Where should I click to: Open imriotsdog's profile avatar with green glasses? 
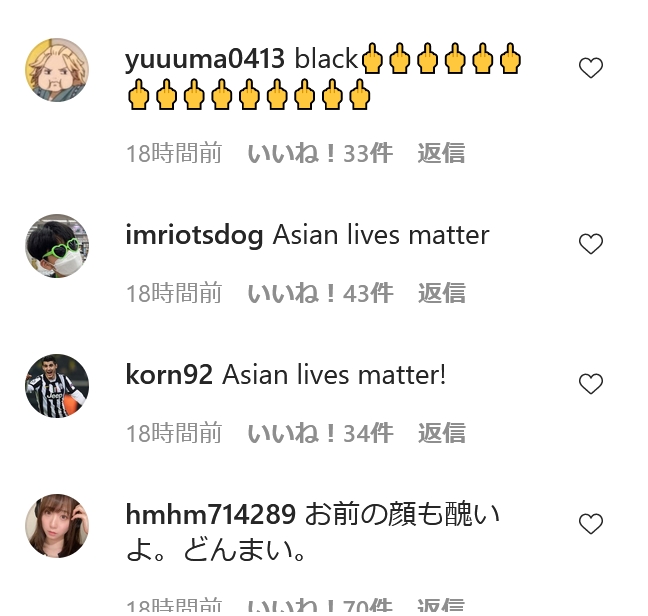[x=57, y=246]
